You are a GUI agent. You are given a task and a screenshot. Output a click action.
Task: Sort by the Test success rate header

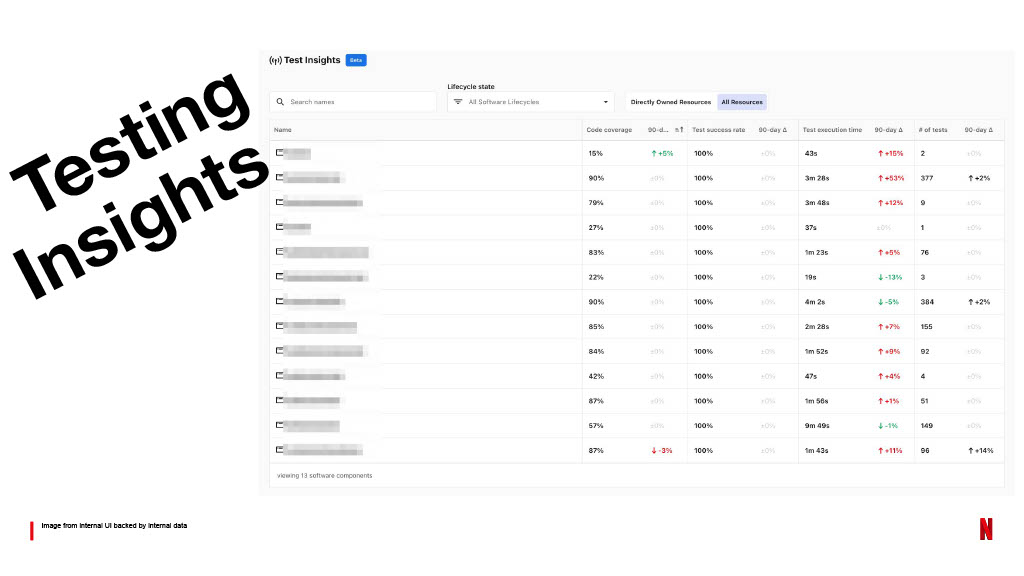point(718,130)
